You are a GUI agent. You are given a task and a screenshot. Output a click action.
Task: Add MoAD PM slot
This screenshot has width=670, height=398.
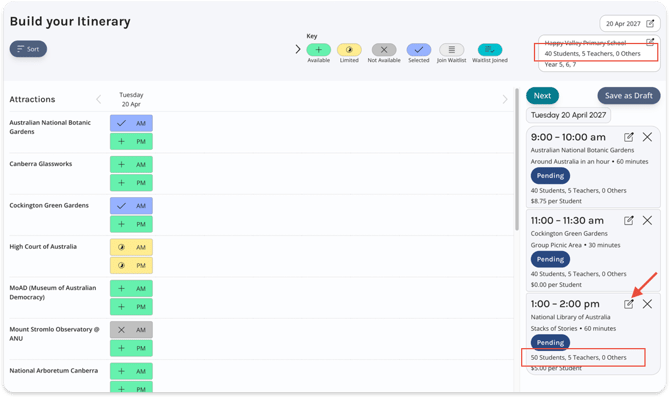(131, 307)
